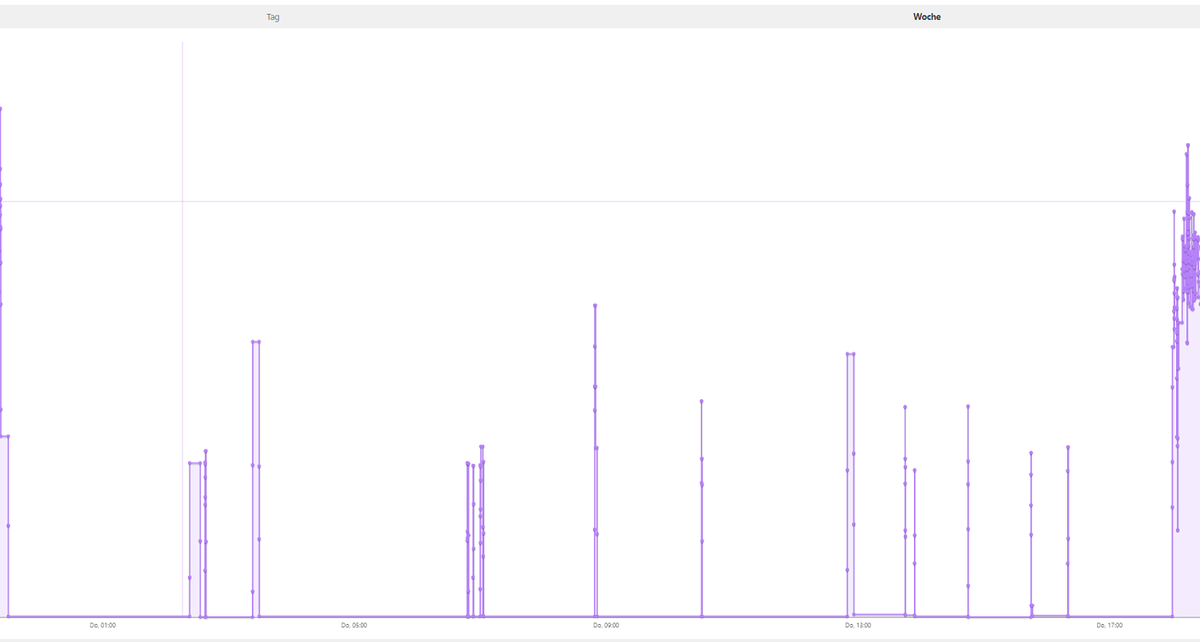1200x642 pixels.
Task: Click the Do. 13:00 axis label
Action: 858,626
